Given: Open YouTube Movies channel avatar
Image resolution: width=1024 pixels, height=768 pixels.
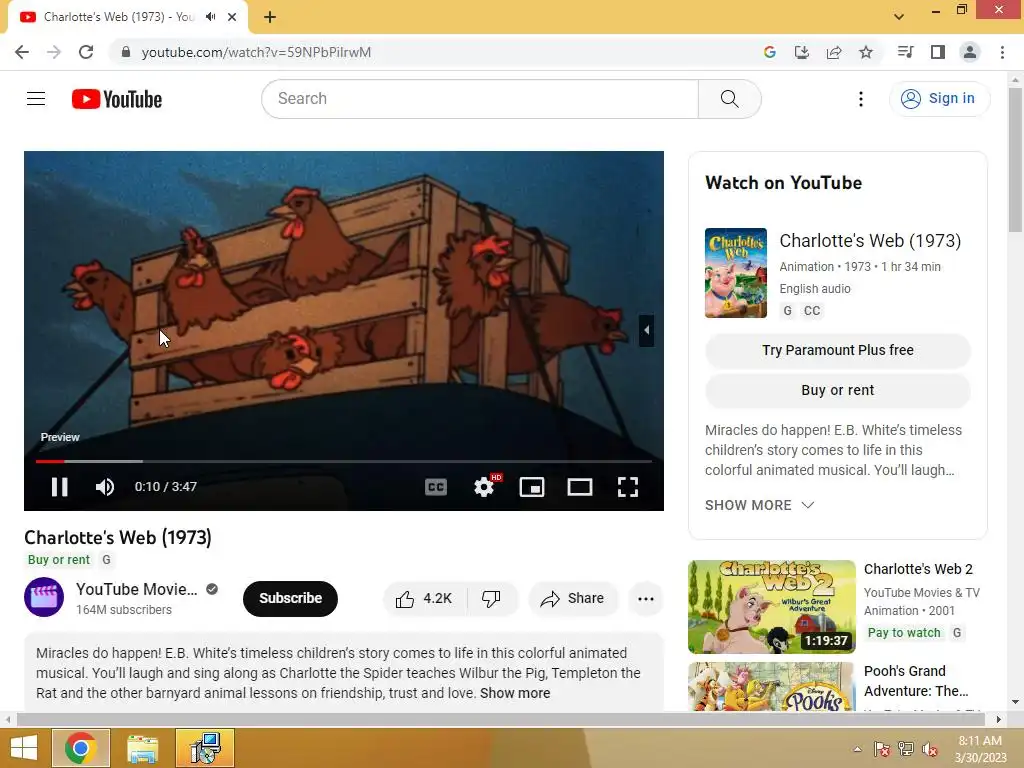Looking at the screenshot, I should point(44,597).
